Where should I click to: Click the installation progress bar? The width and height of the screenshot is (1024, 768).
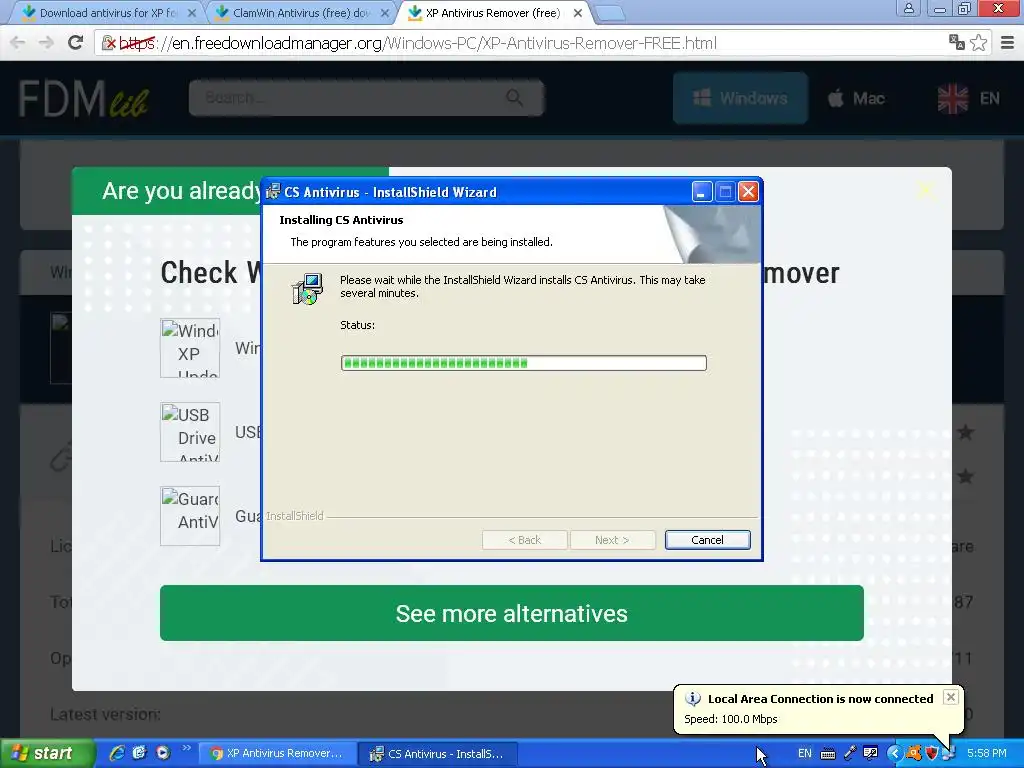pyautogui.click(x=523, y=363)
